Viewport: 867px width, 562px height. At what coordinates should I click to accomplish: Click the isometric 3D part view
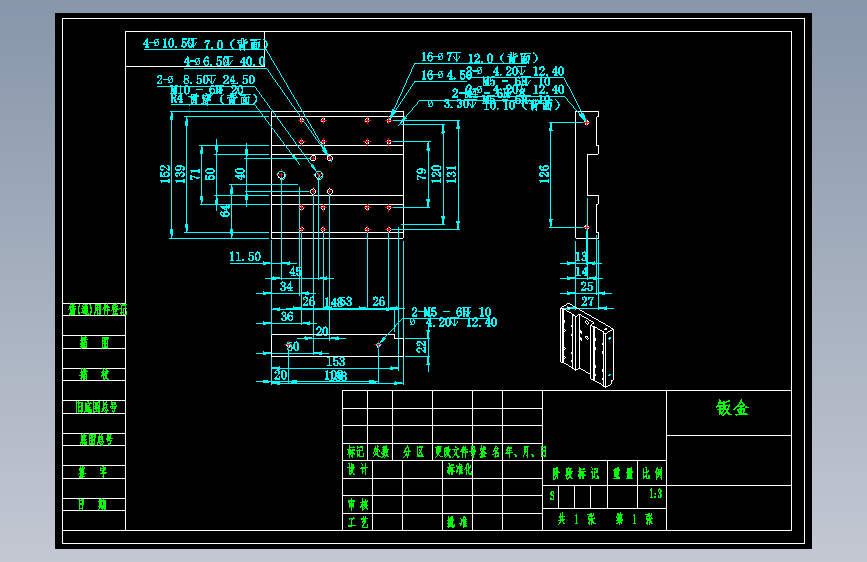coord(587,345)
